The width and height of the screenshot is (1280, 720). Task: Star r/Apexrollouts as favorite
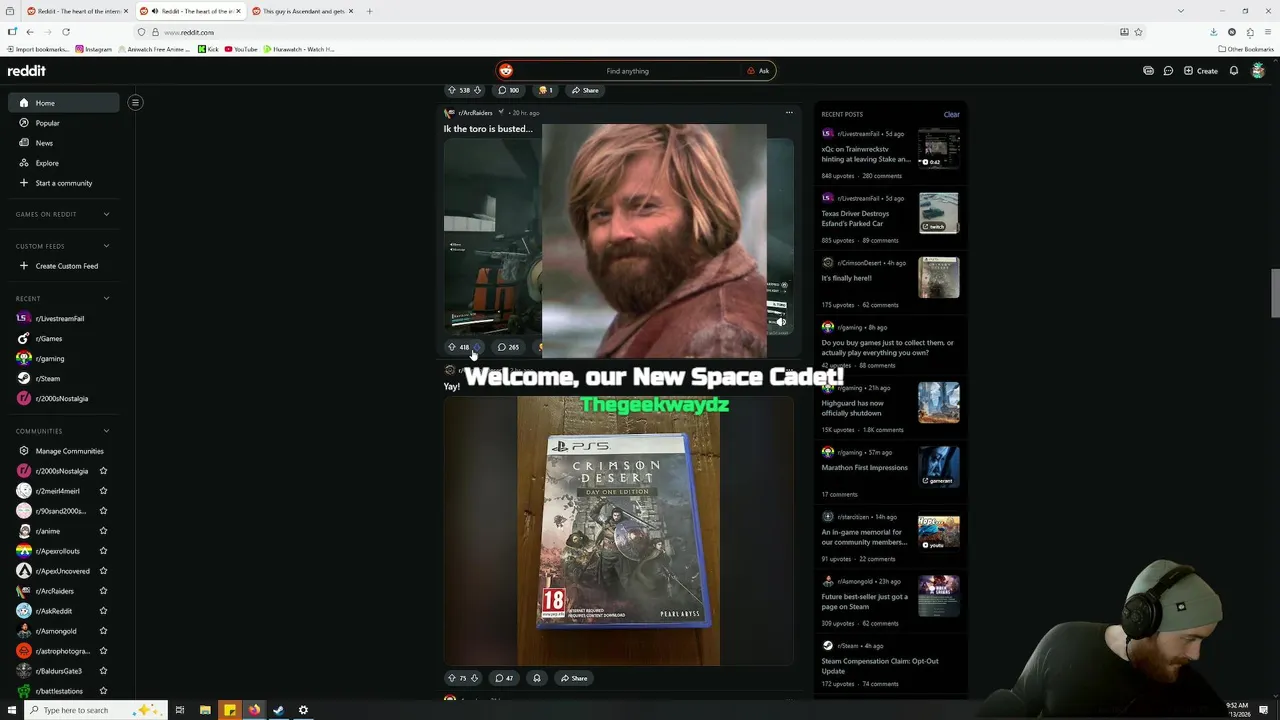pyautogui.click(x=103, y=551)
